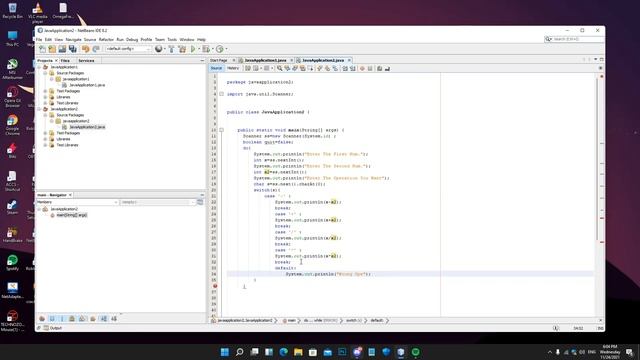Close the Navigator panel tab
This screenshot has height=360, width=640.
tap(70, 195)
